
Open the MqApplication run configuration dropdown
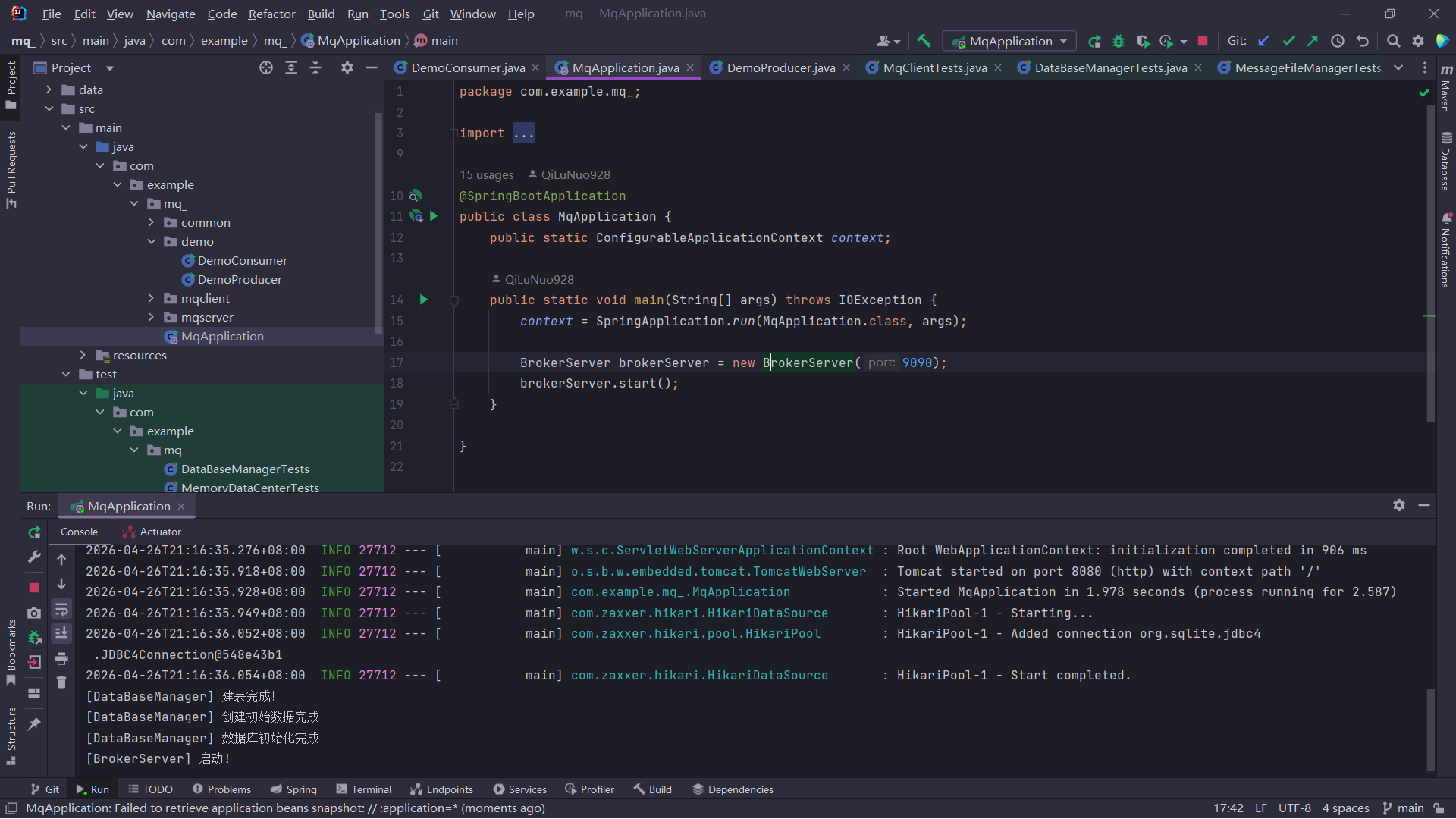click(x=1009, y=41)
